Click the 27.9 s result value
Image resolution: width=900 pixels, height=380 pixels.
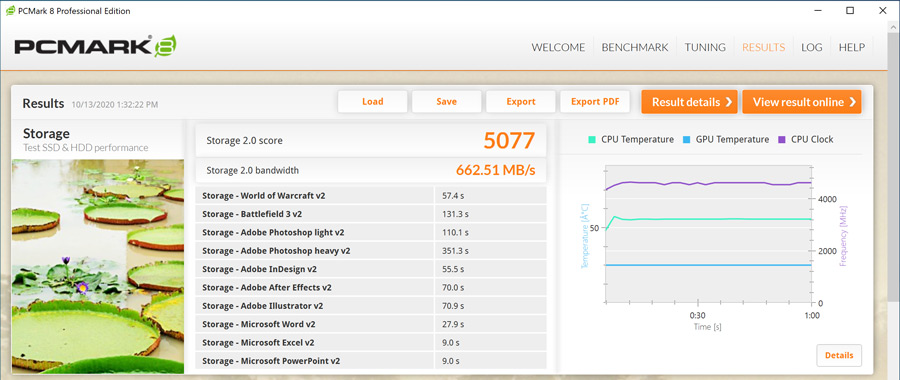[x=453, y=324]
